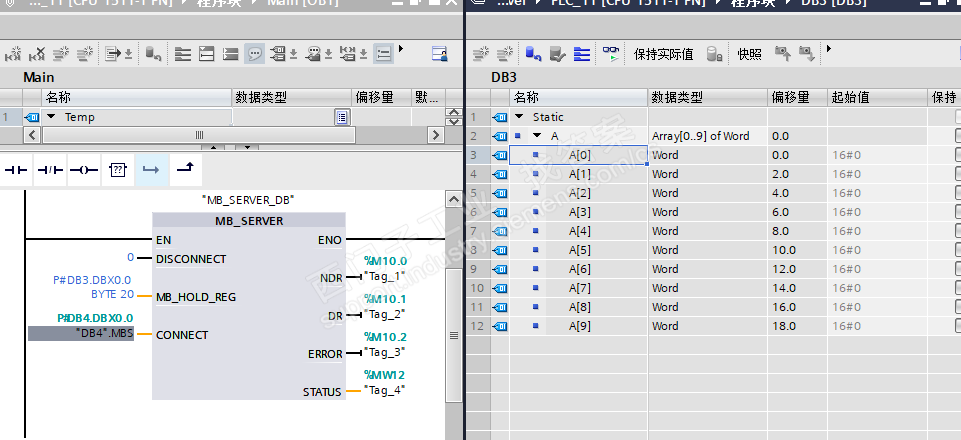Click the insert network icon in Main toolbar
The image size is (961, 440).
13,54
